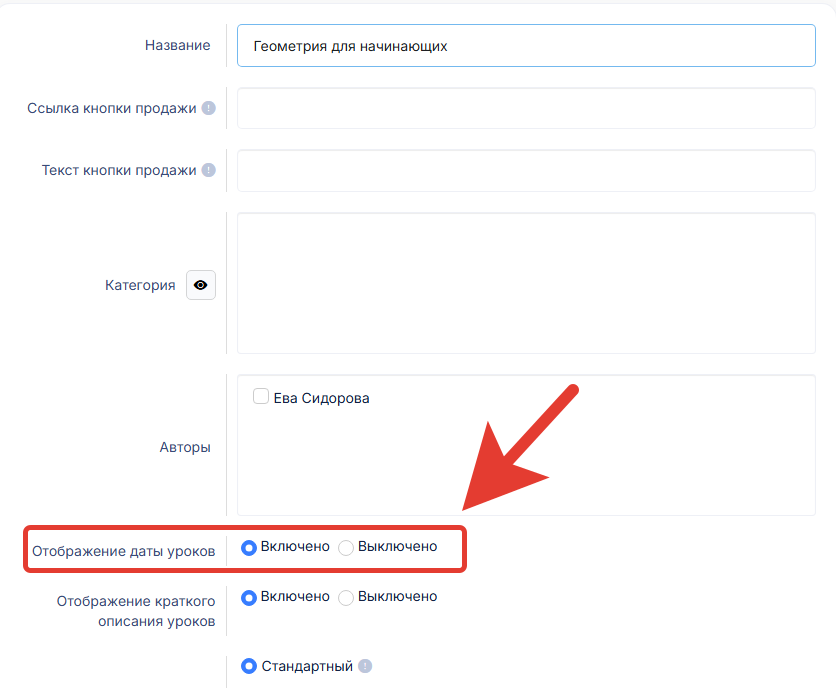This screenshot has height=688, width=836.
Task: Choose 'Выключено' for краткого описания уроков
Action: (x=346, y=597)
